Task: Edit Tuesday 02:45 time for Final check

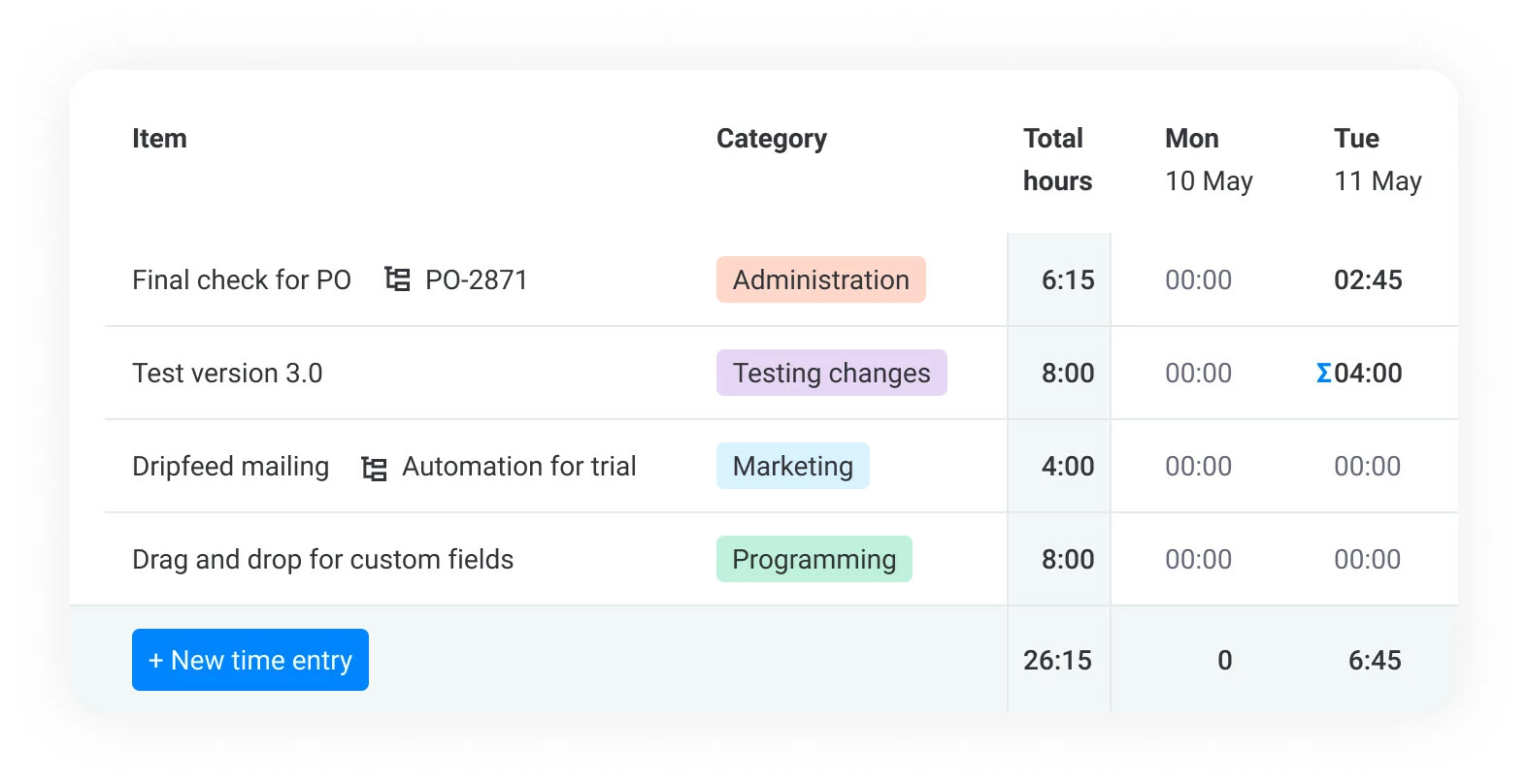Action: coord(1368,279)
